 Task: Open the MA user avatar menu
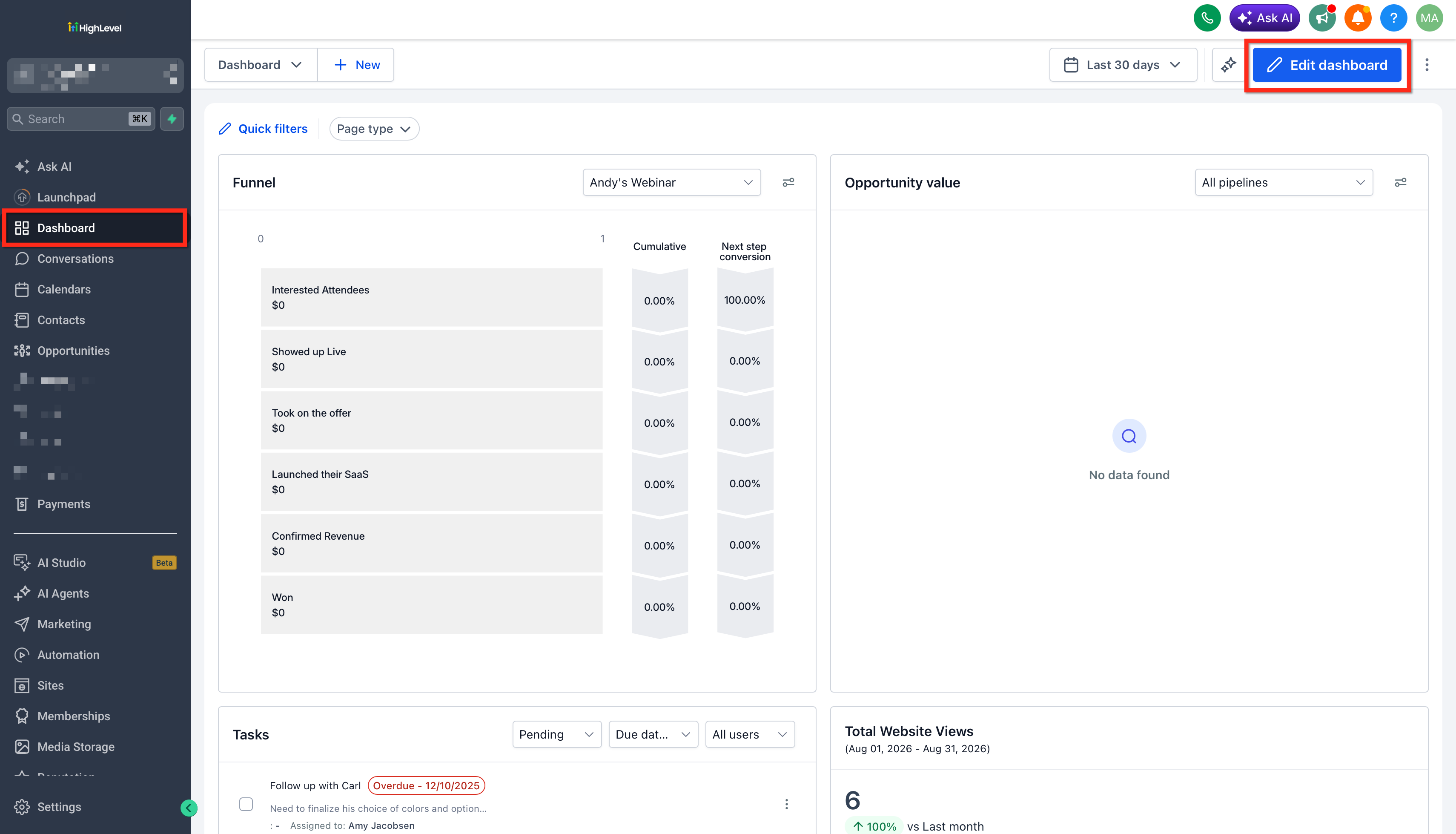[1429, 18]
